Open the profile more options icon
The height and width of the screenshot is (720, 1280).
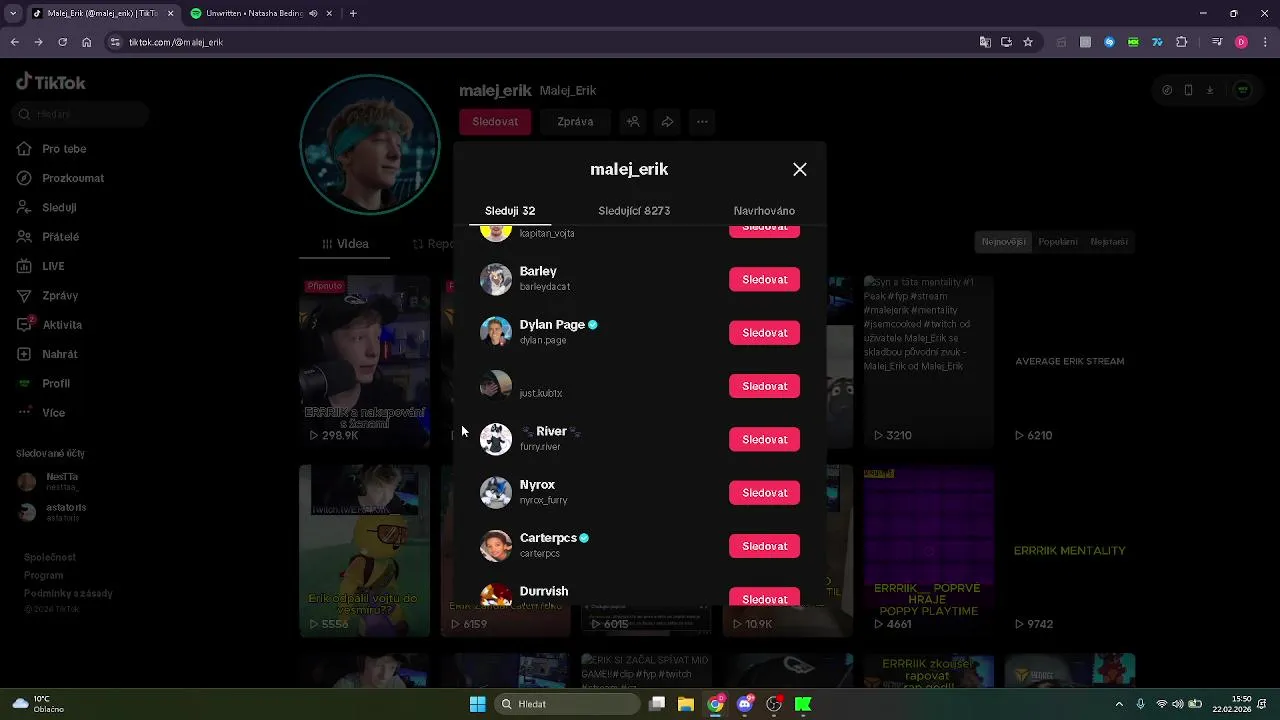point(702,122)
